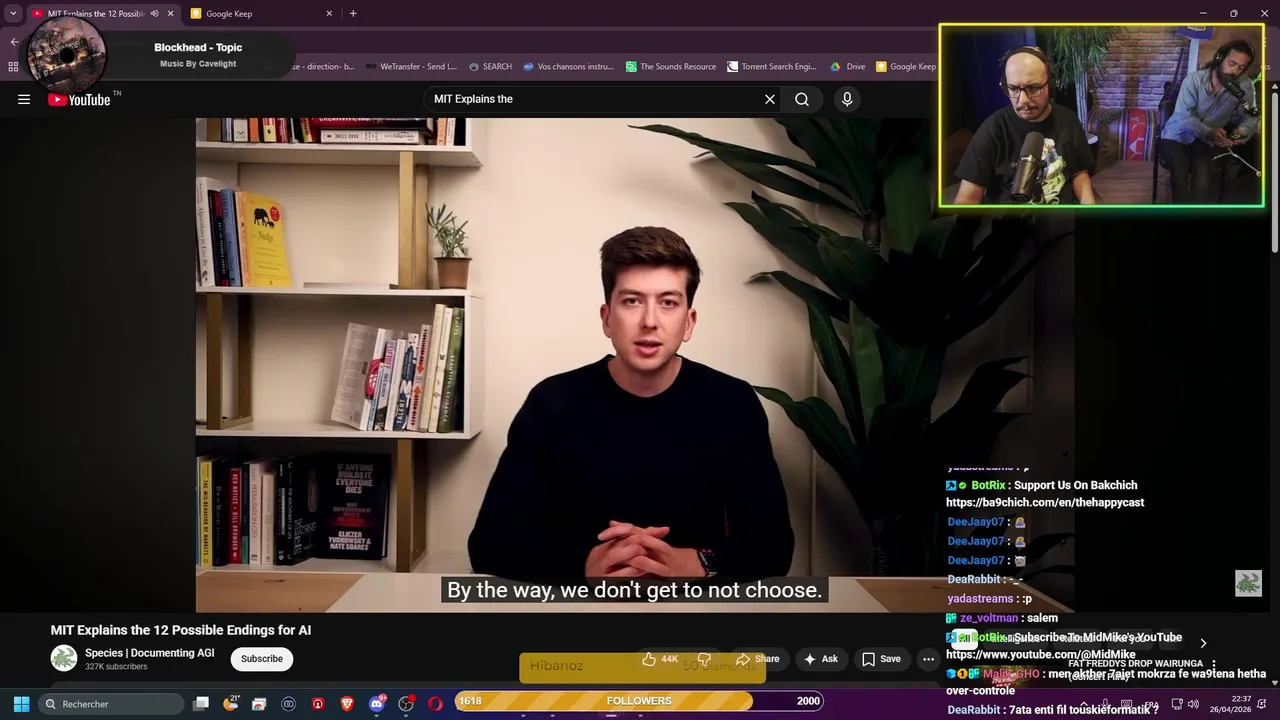The image size is (1280, 720).
Task: Open more actions ellipsis under the video
Action: pos(928,659)
